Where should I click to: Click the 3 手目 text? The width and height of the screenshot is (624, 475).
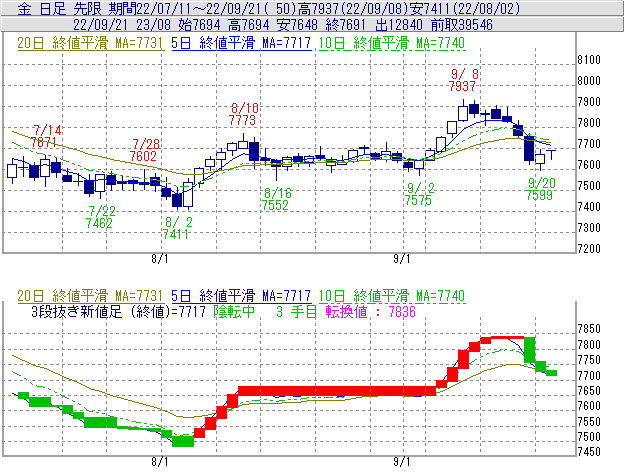[x=296, y=311]
